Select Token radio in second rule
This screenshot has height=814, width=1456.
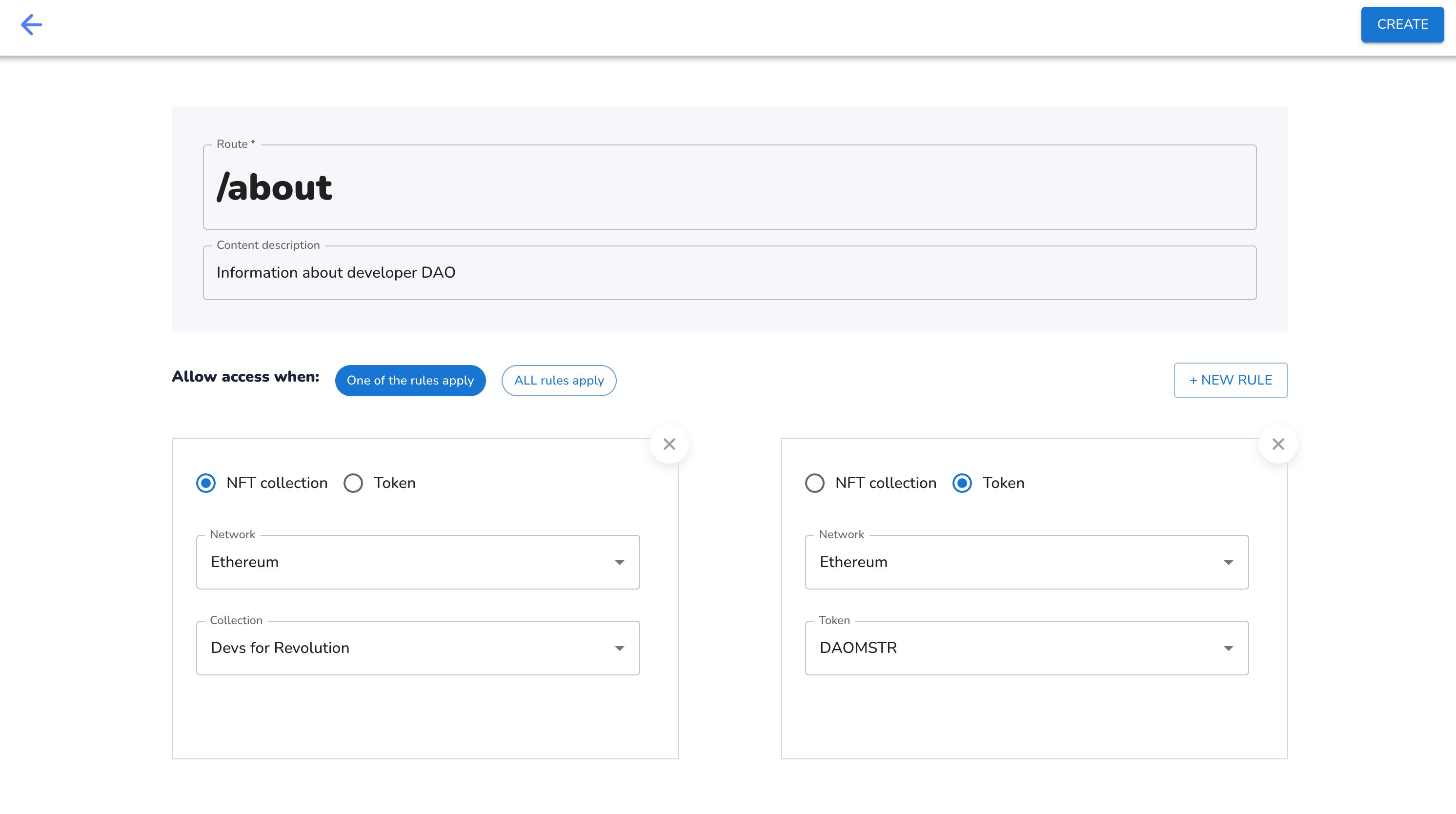coord(962,483)
